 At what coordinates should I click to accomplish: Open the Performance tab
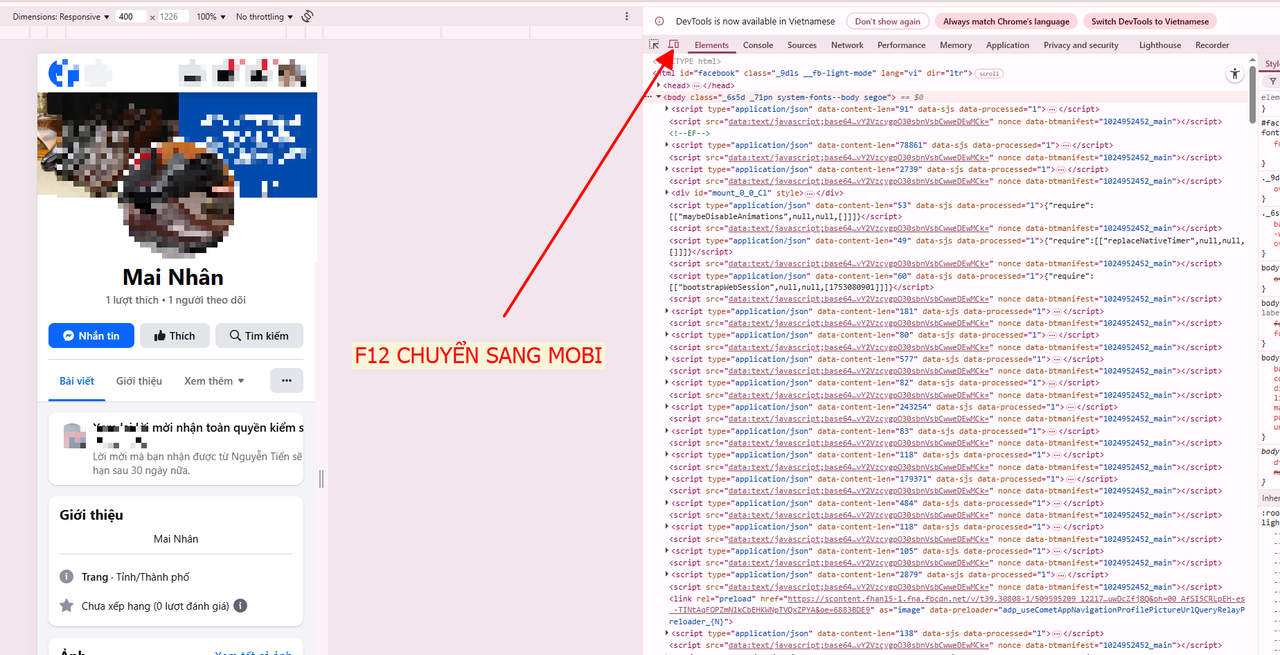pos(902,45)
